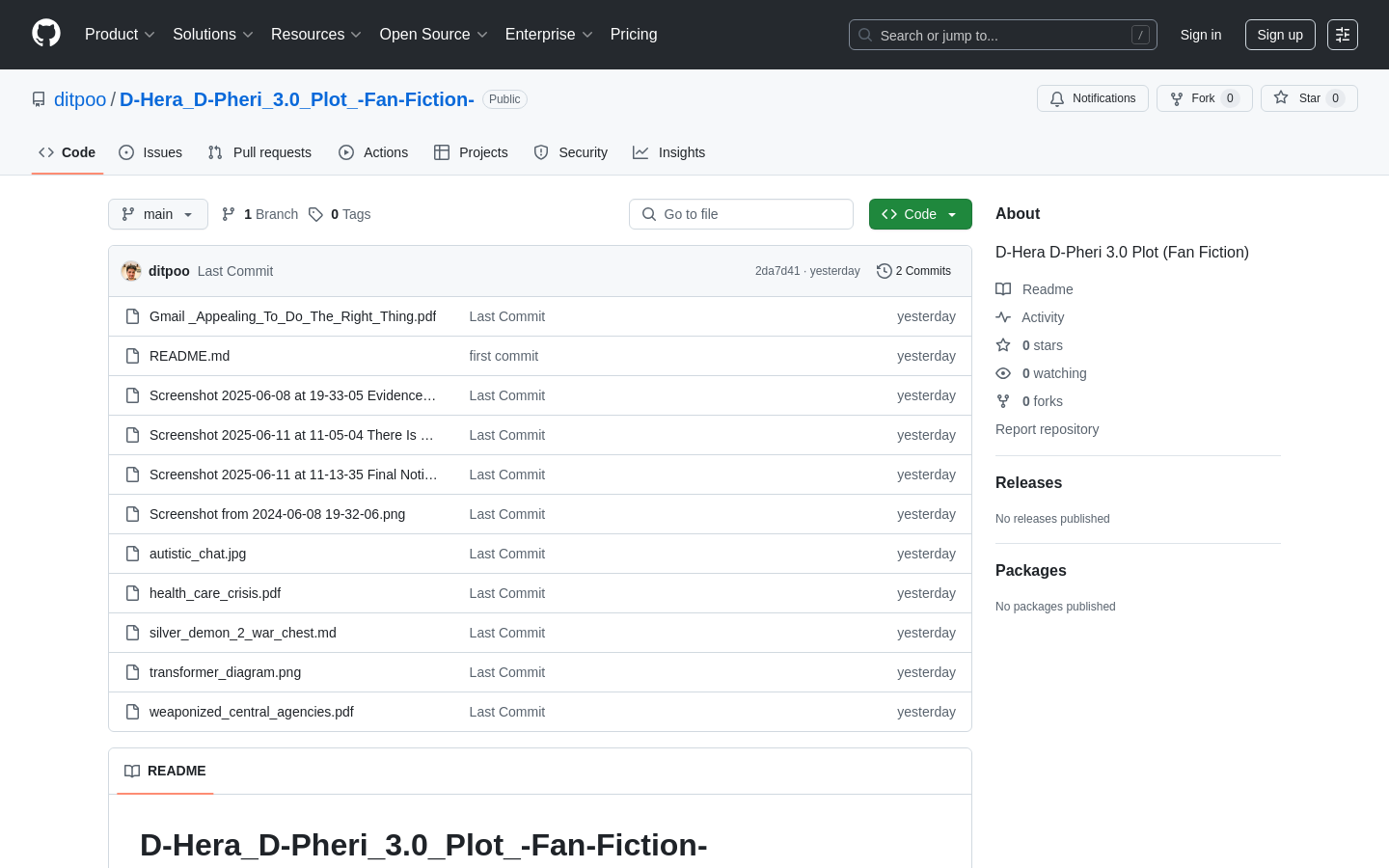This screenshot has height=868, width=1389.
Task: Open the Activity link in About
Action: [1030, 317]
